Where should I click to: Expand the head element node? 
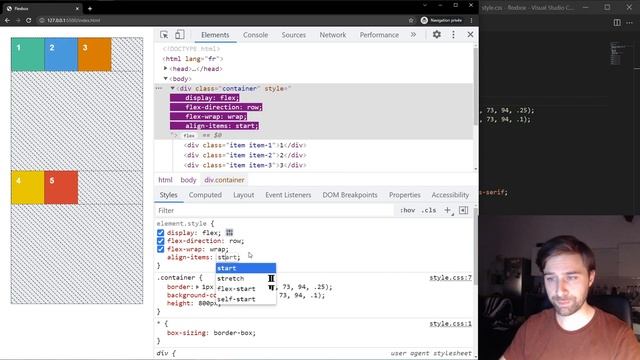(x=165, y=69)
